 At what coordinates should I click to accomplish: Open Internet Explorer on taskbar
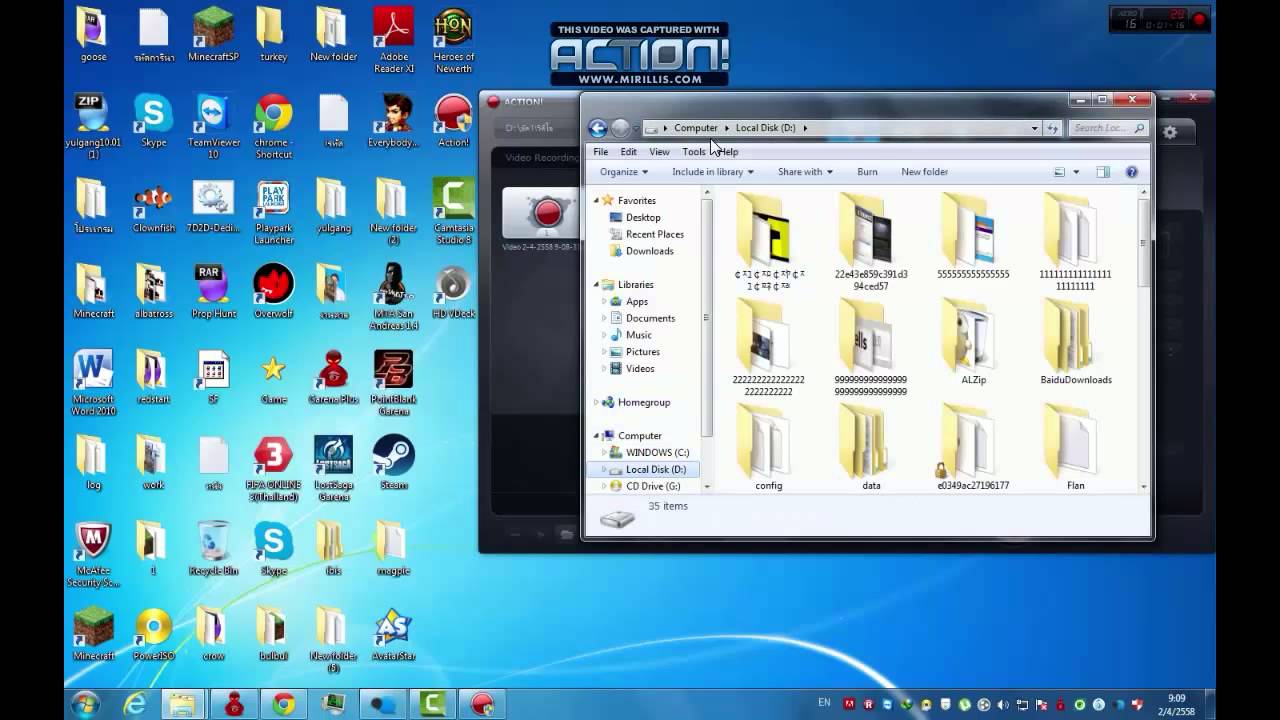[134, 705]
